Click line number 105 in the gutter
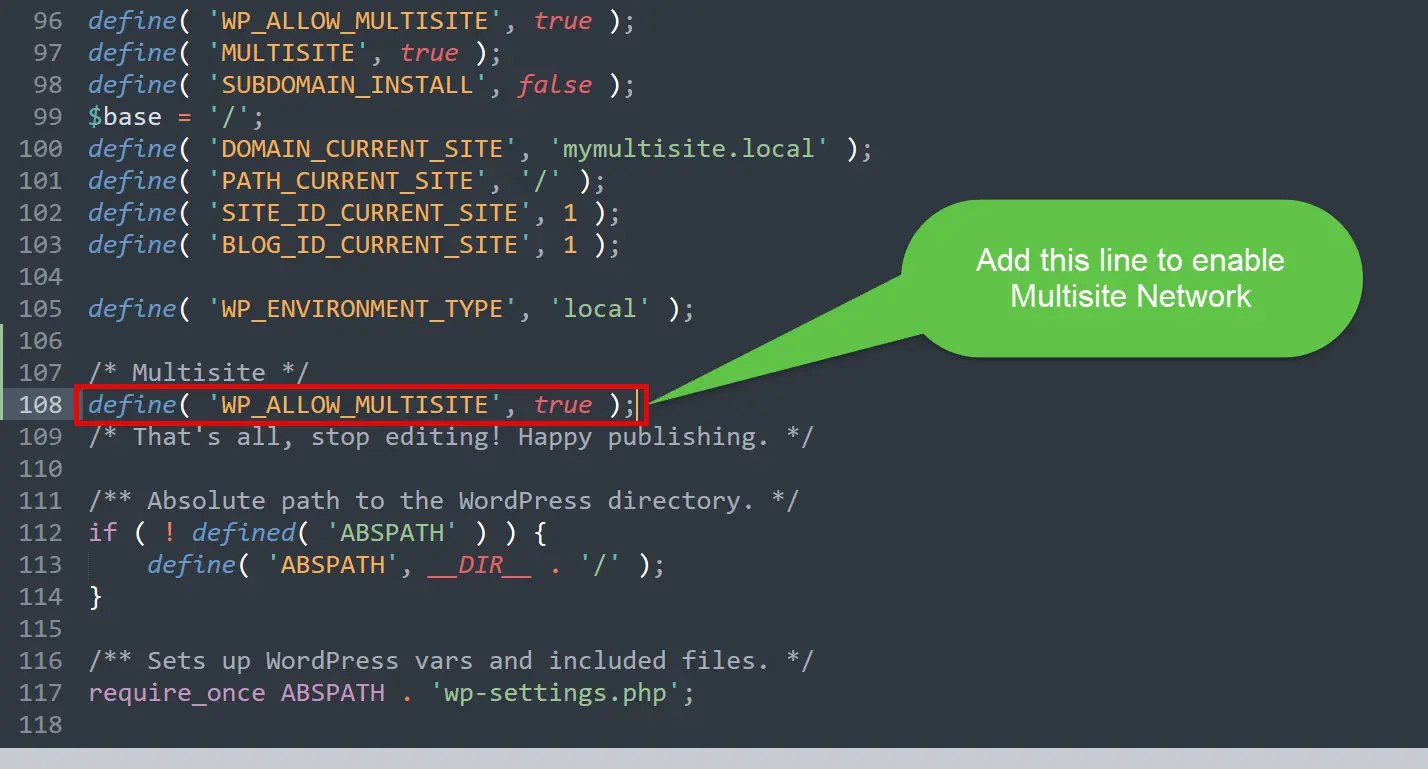Screen dimensions: 1428x769 (x=40, y=308)
